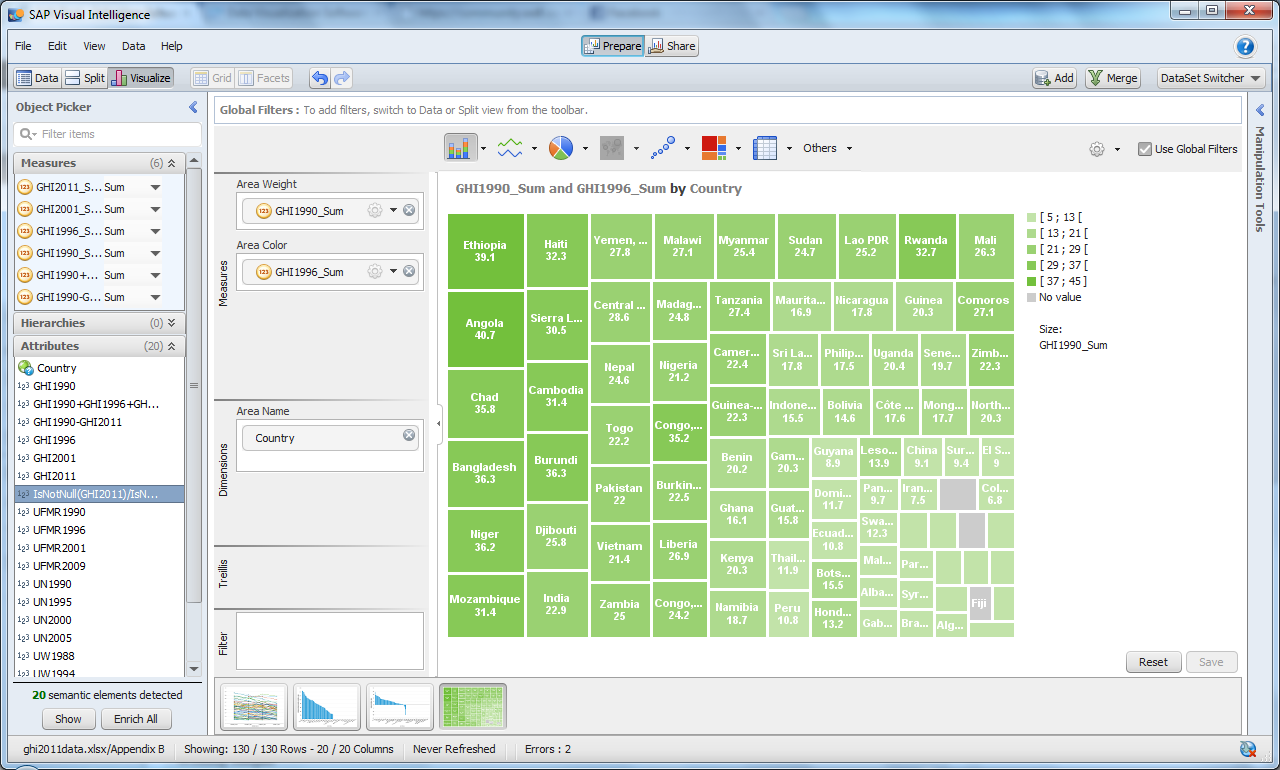Open the Data menu
1280x770 pixels.
(x=133, y=46)
